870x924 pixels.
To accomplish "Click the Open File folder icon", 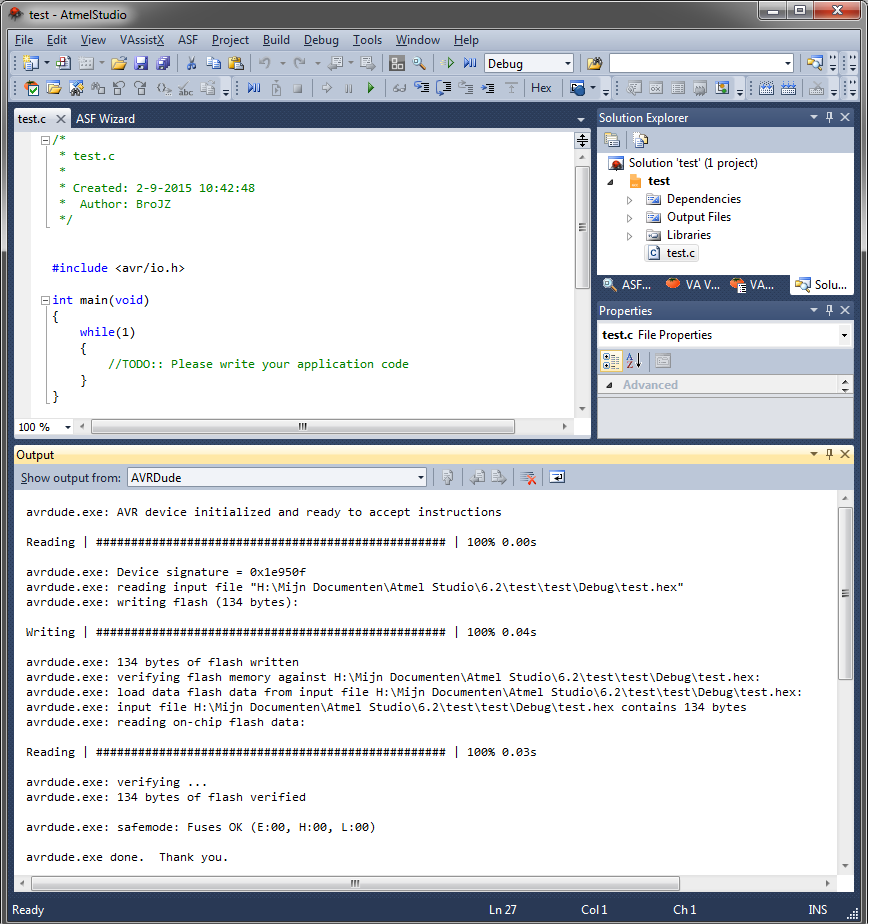I will point(119,63).
